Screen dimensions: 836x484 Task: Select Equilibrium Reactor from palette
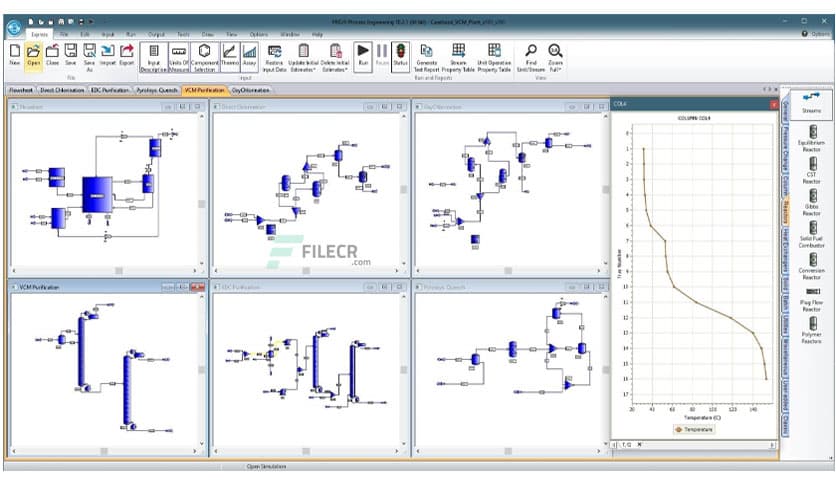point(811,138)
